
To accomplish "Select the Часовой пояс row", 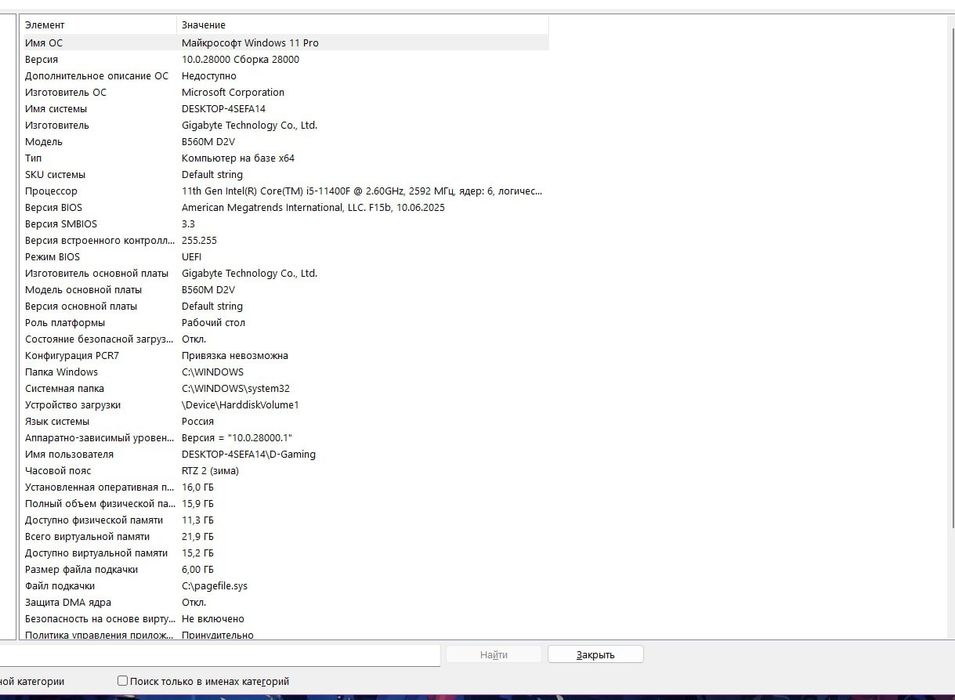I will click(284, 470).
